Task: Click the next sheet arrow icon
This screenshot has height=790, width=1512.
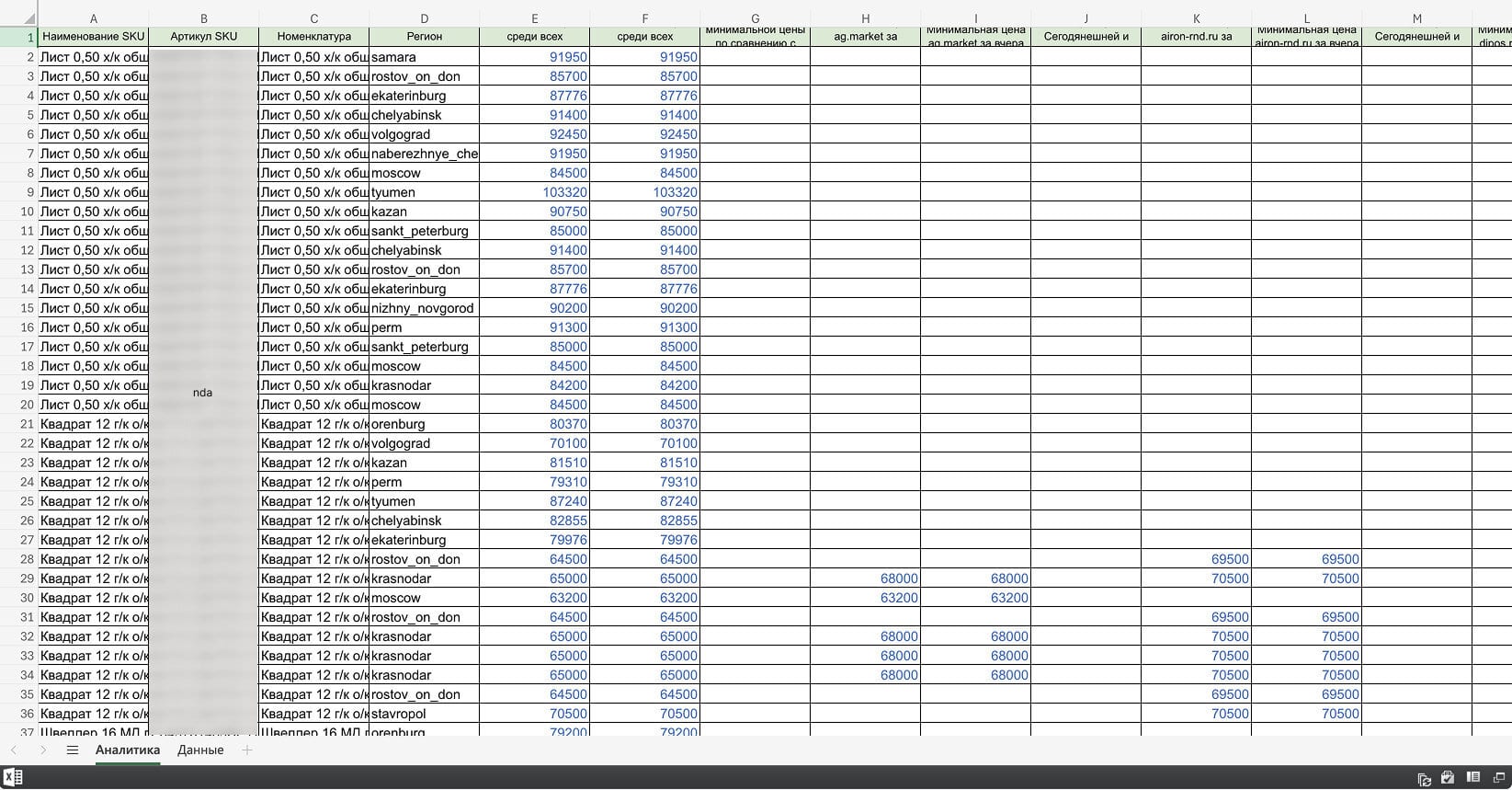Action: tap(42, 750)
